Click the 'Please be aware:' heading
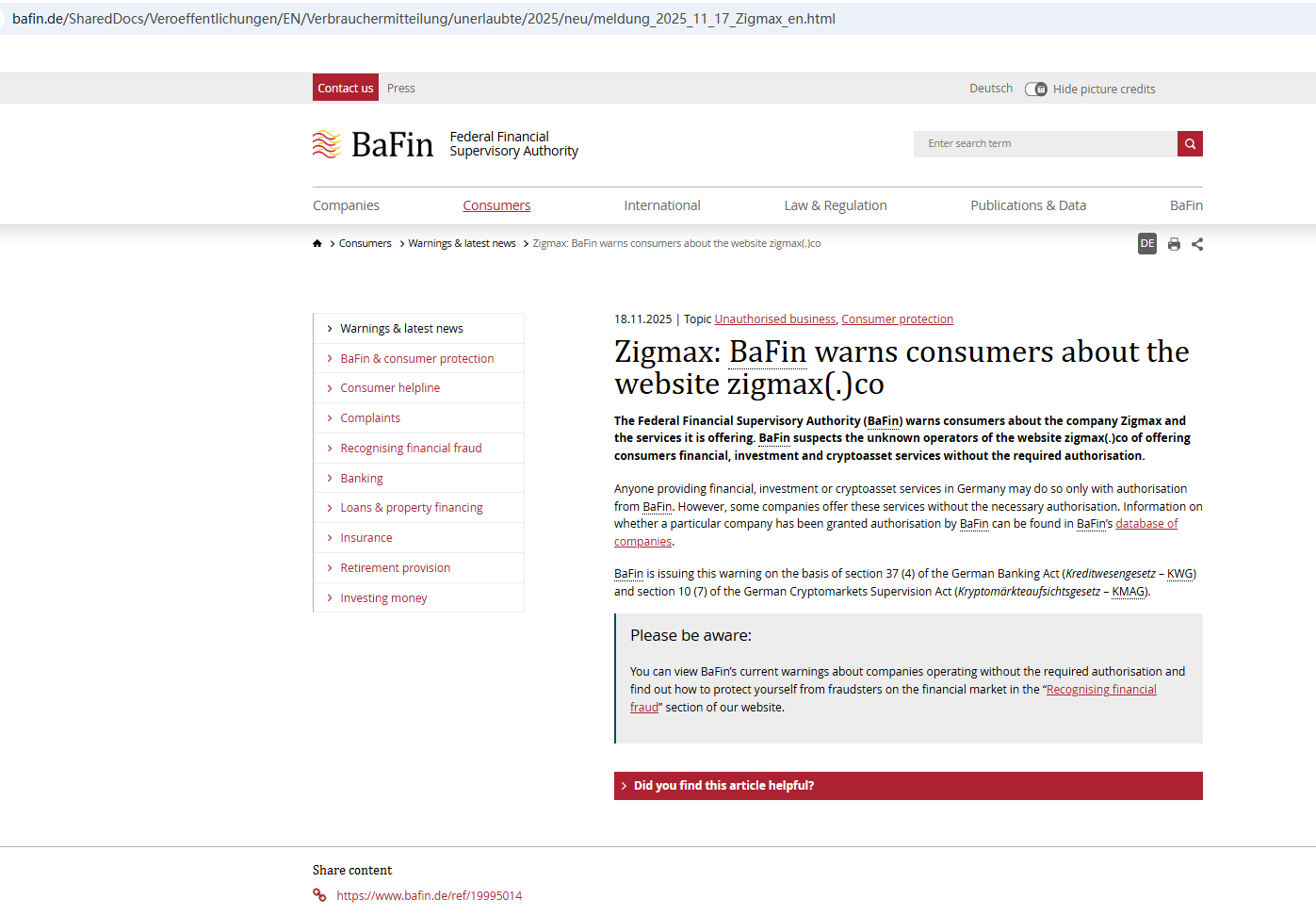Screen dimensions: 1316x915 point(691,636)
